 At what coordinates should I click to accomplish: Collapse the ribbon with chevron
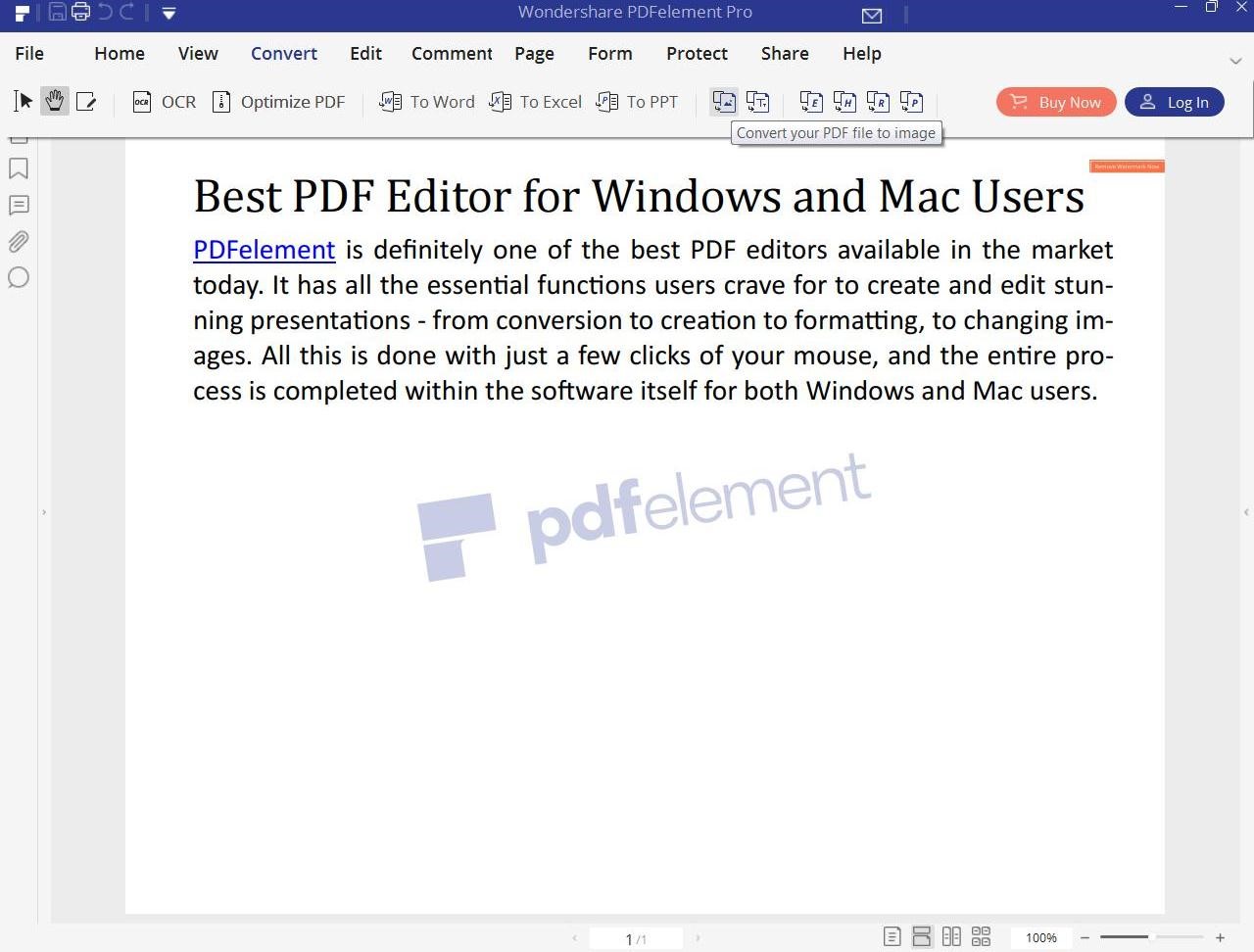pos(1235,61)
